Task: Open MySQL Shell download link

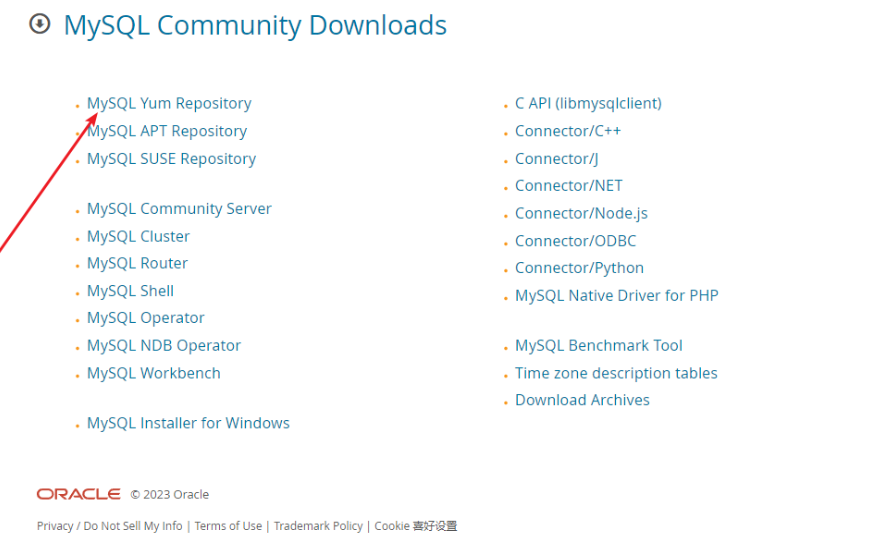Action: [130, 291]
